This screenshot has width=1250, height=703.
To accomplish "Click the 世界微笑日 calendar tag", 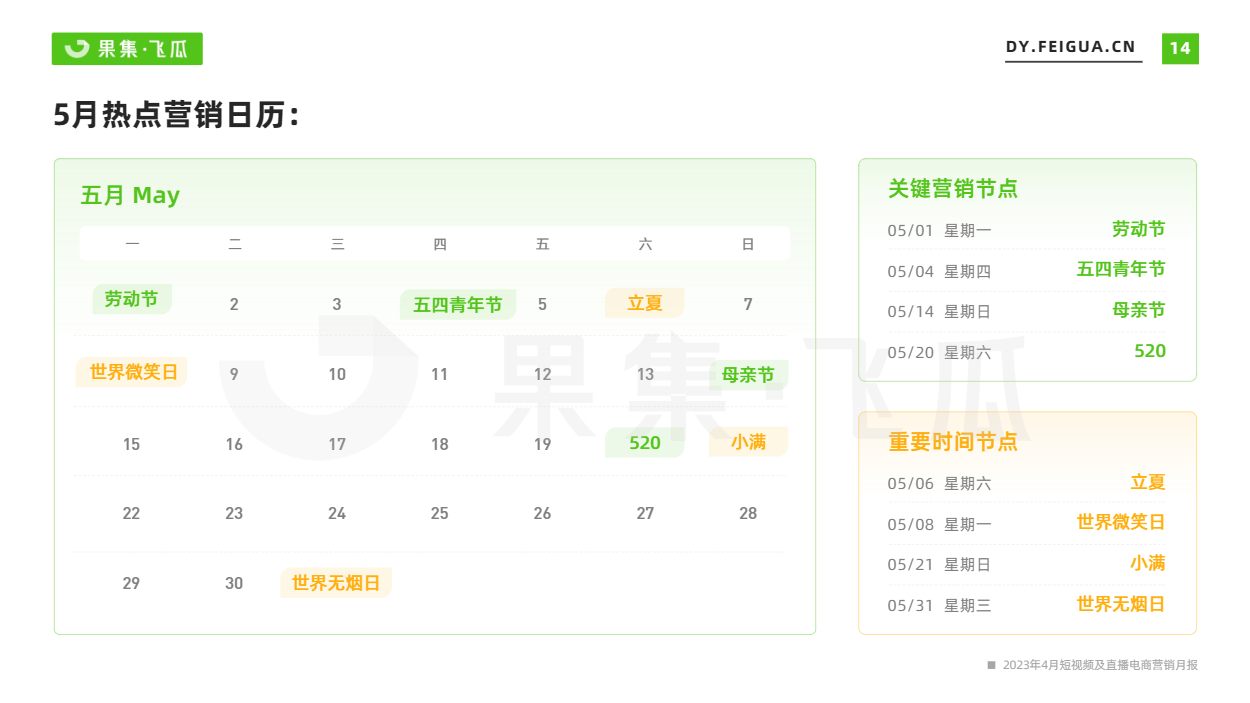I will pyautogui.click(x=133, y=372).
